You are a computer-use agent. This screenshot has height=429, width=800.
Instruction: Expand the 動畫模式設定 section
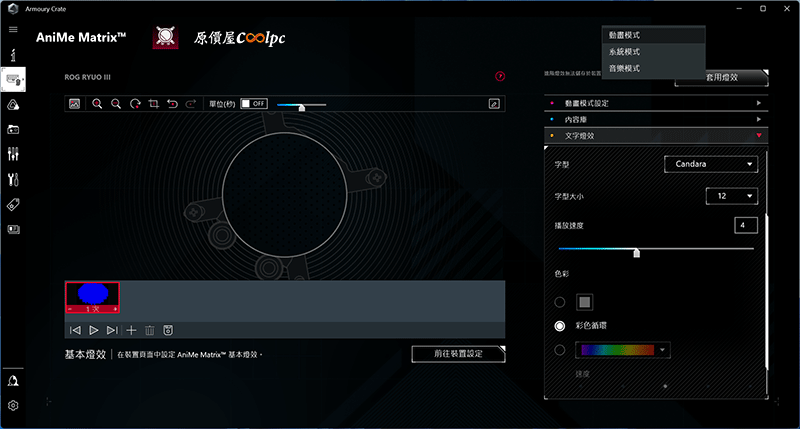coord(656,103)
